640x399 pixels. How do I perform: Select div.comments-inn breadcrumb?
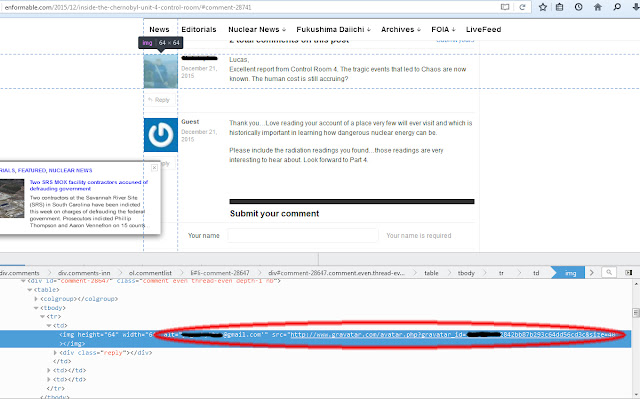[84, 273]
